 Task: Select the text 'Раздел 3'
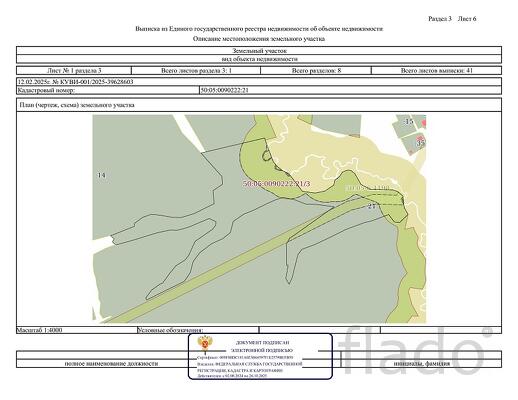tap(440, 19)
